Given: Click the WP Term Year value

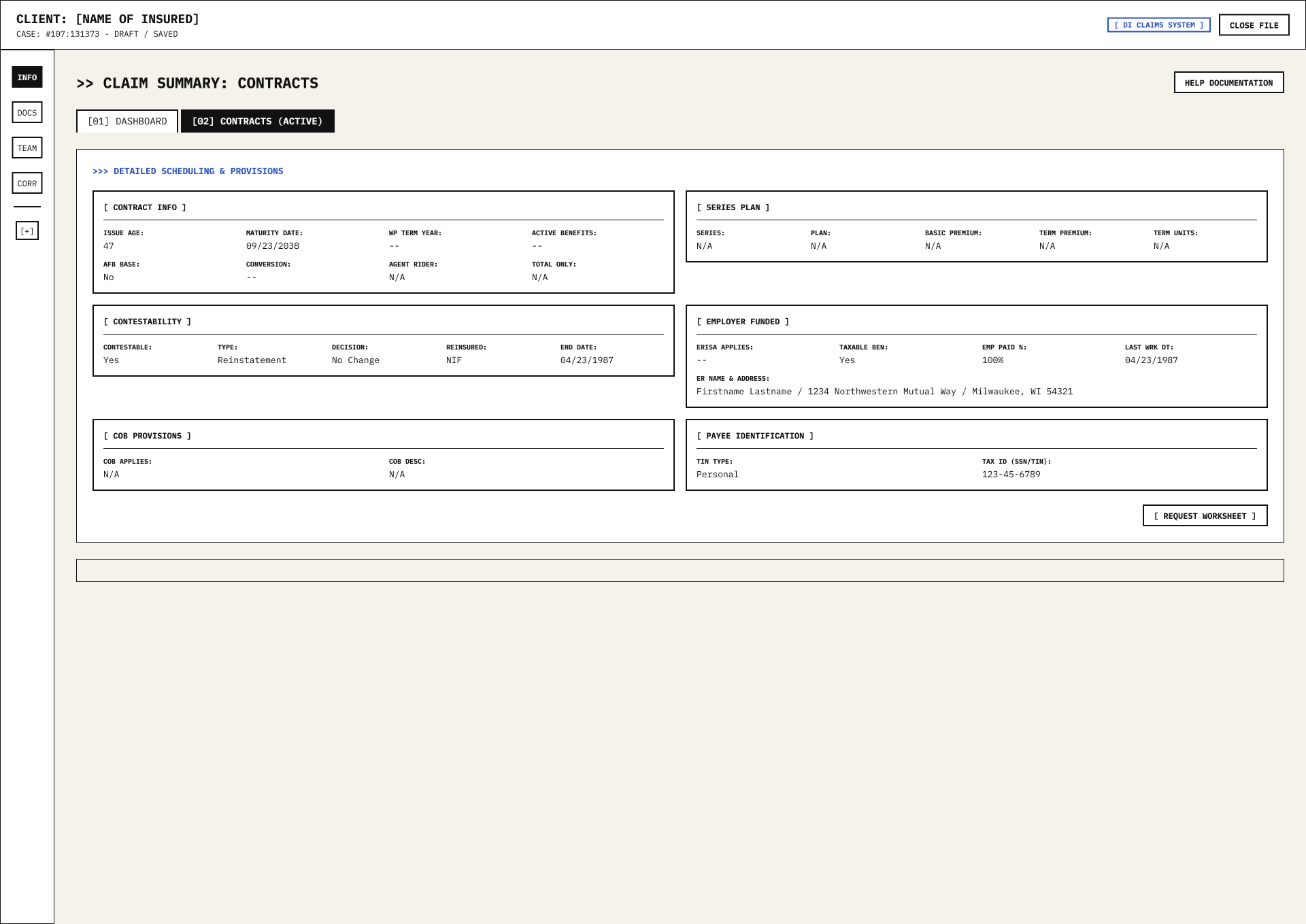Looking at the screenshot, I should pyautogui.click(x=395, y=246).
